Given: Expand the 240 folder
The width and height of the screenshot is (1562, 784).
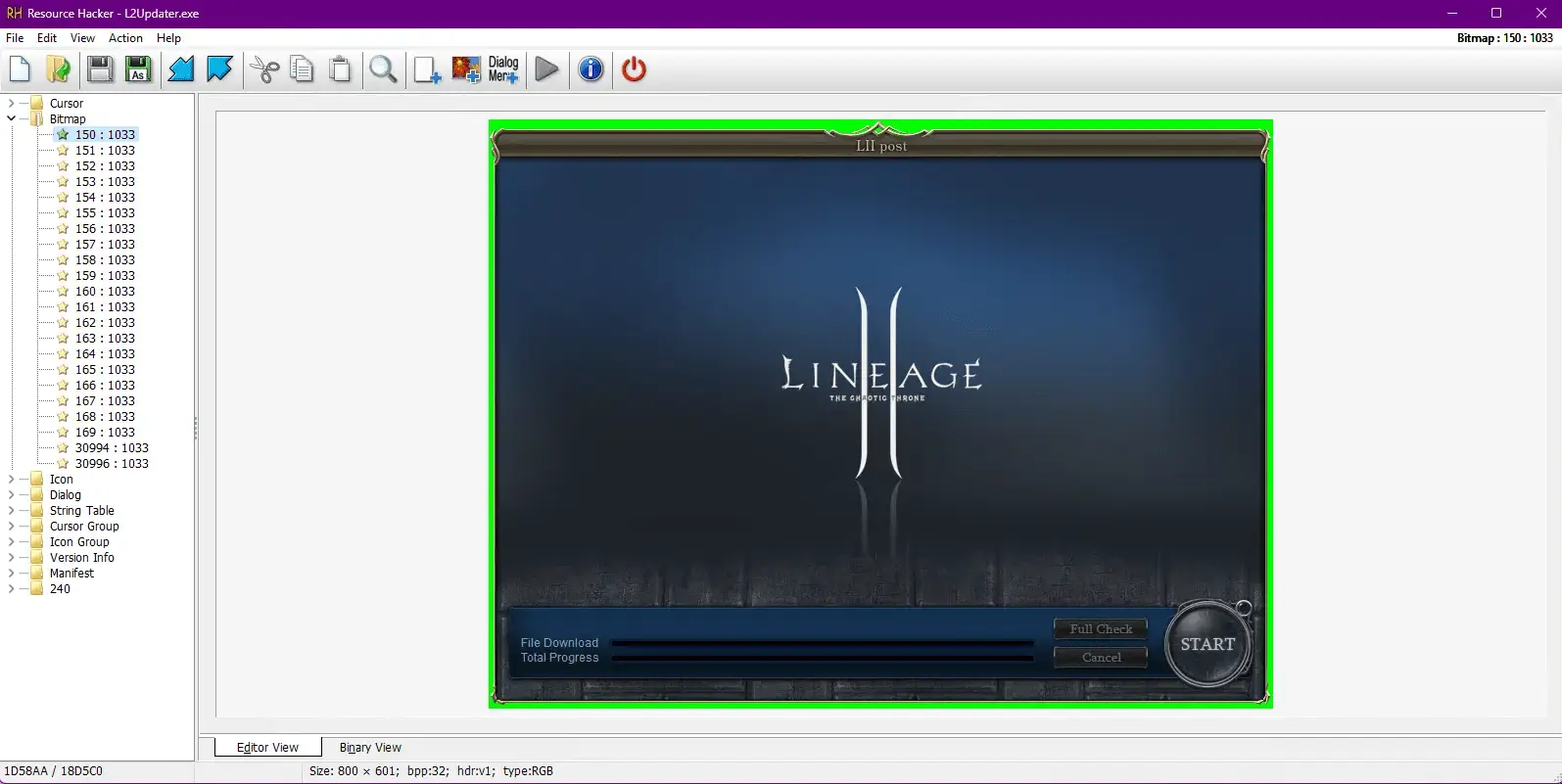Looking at the screenshot, I should [x=11, y=588].
